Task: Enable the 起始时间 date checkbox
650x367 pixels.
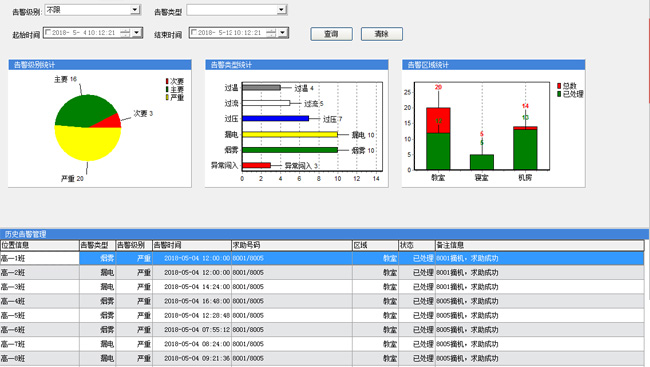Action: coord(48,32)
